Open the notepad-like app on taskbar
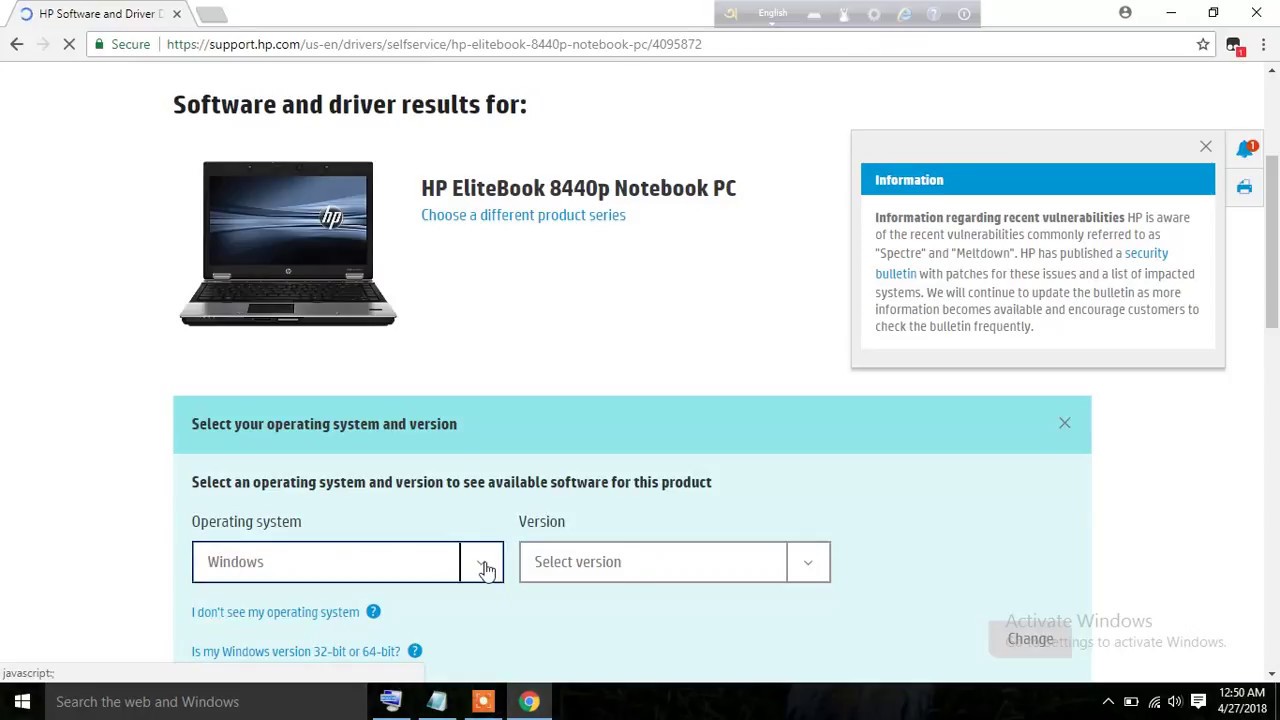 pos(437,702)
